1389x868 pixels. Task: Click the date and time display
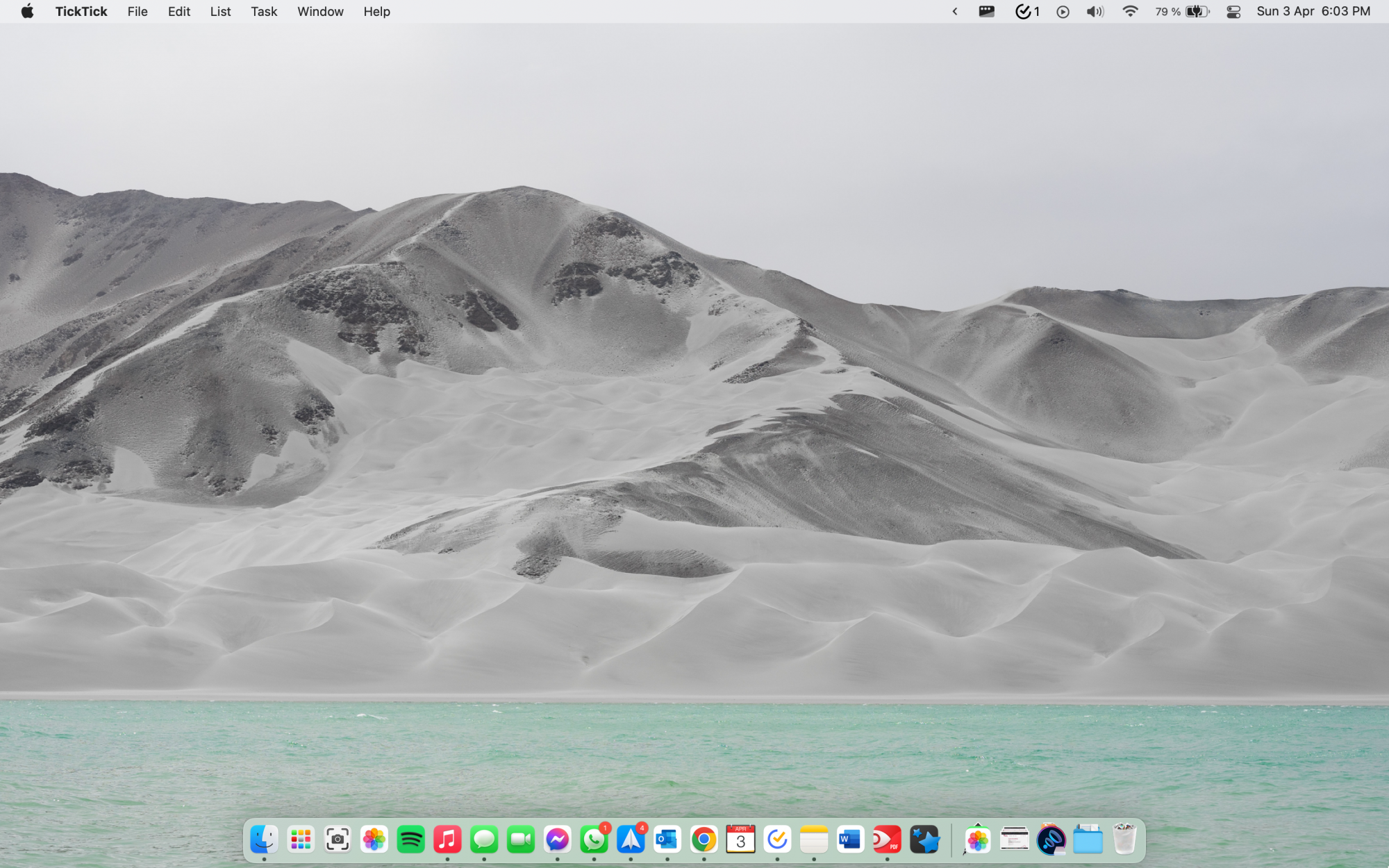click(1313, 12)
